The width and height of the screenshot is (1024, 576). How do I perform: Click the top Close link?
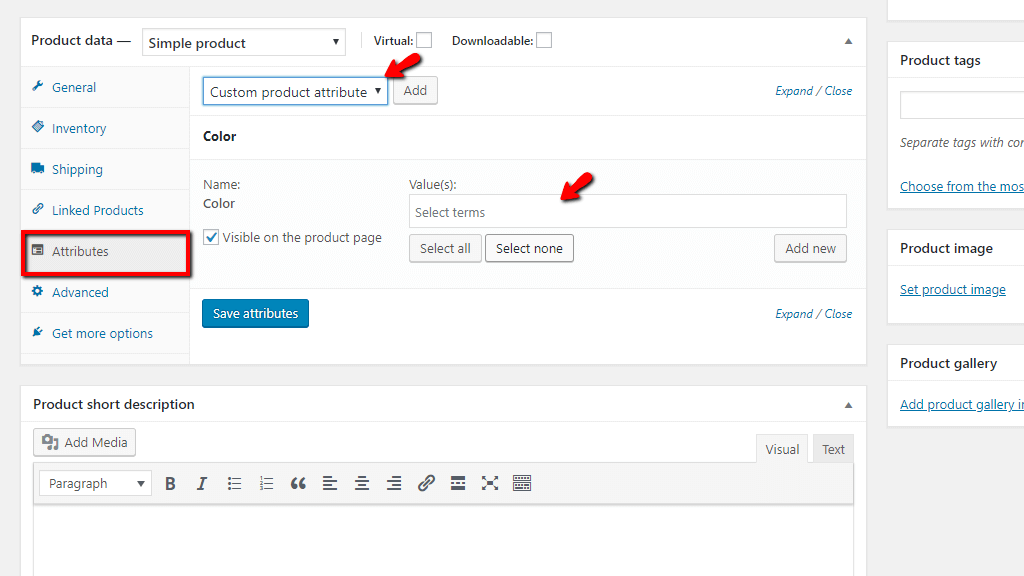pyautogui.click(x=838, y=91)
